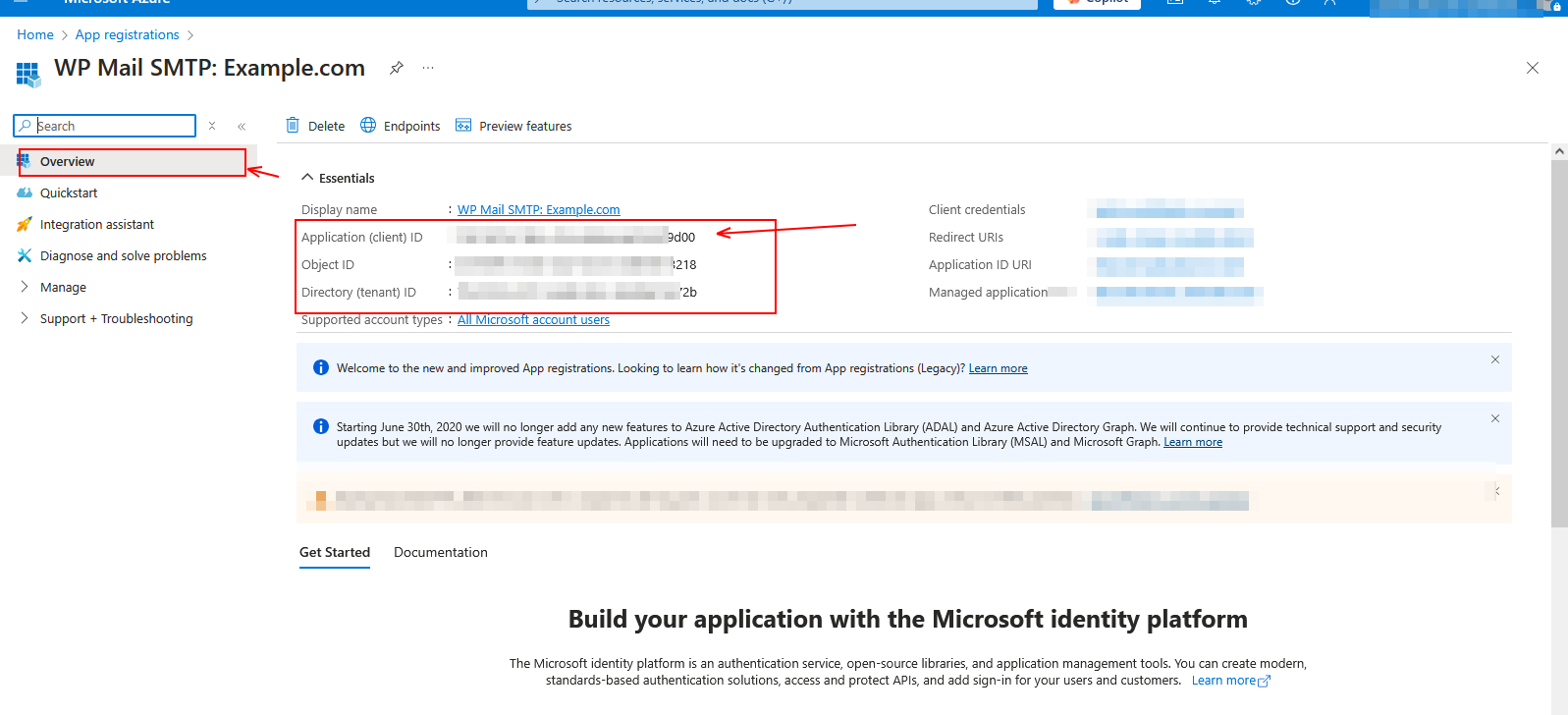Click the page title WP Mail SMTP: Example.com
The width and height of the screenshot is (1568, 715).
209,68
